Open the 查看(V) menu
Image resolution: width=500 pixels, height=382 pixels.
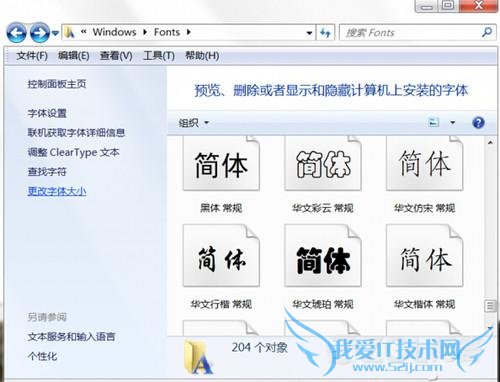[x=116, y=56]
